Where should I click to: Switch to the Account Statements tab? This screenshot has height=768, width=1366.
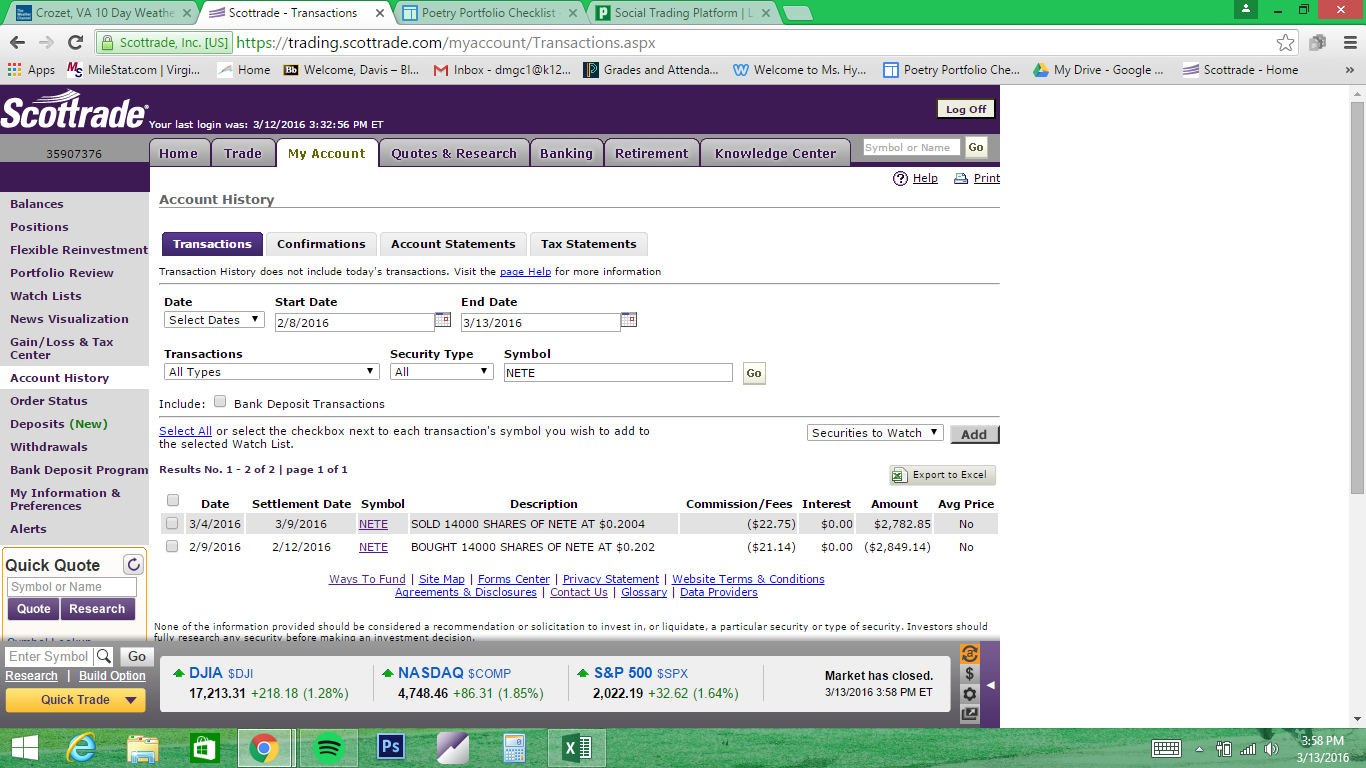(x=453, y=244)
